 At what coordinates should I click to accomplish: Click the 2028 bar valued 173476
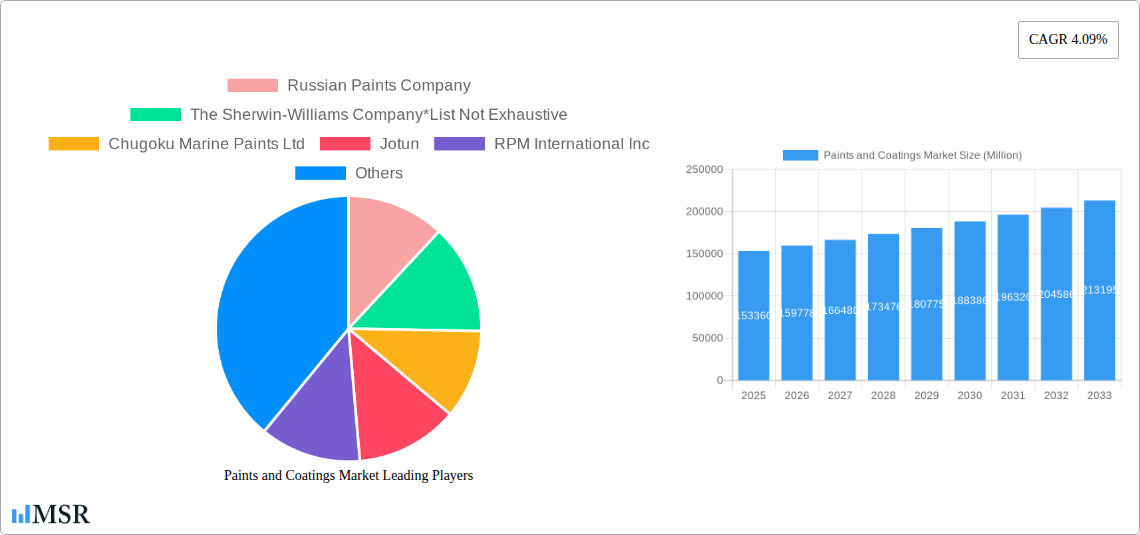pyautogui.click(x=883, y=307)
